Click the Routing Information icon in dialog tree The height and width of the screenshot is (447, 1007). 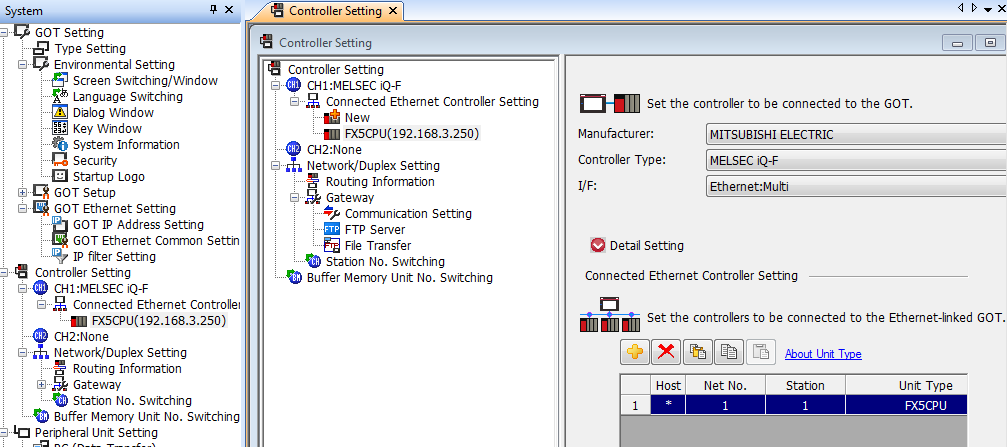pos(313,182)
